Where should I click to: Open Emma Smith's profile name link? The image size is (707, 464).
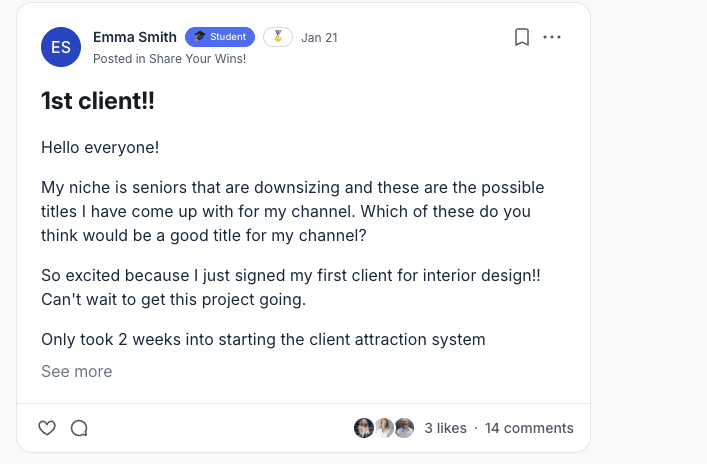pyautogui.click(x=134, y=37)
